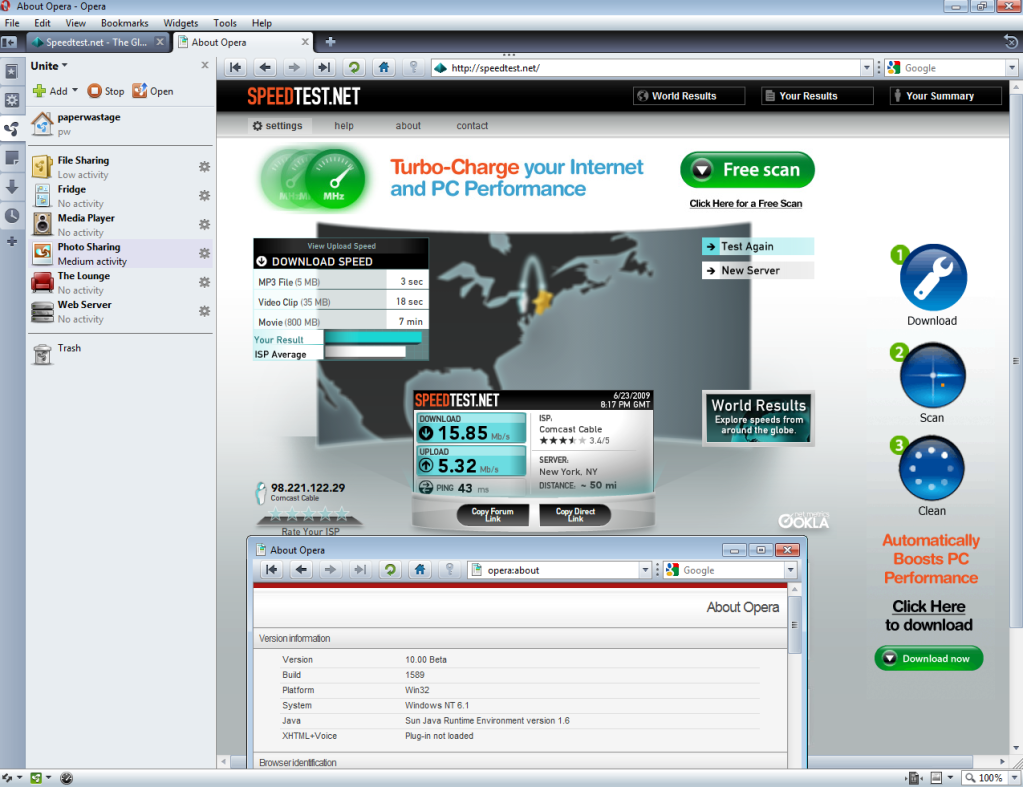Open the fit-to-width dropdown arrow in status bar

(x=950, y=777)
